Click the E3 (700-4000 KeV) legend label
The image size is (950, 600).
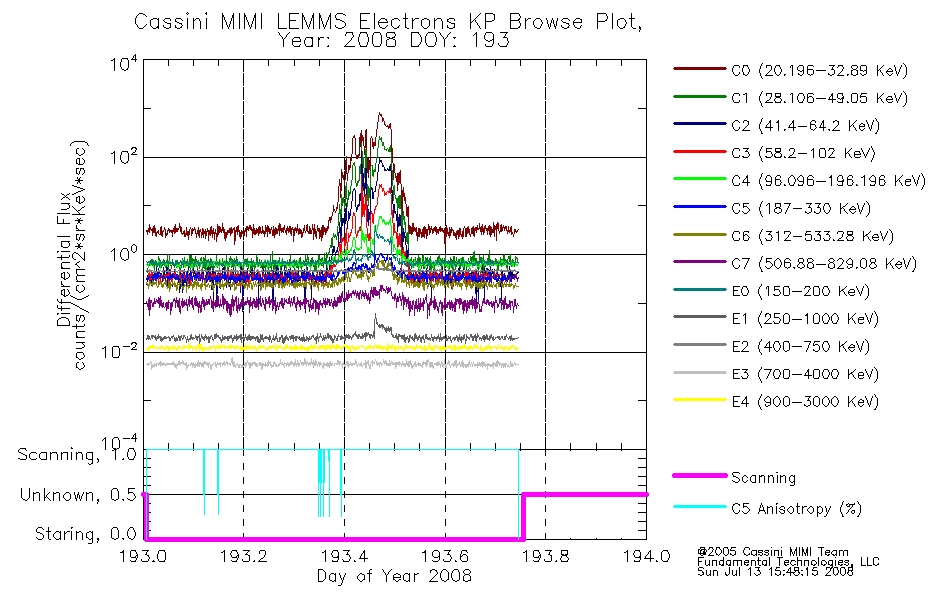[x=805, y=374]
